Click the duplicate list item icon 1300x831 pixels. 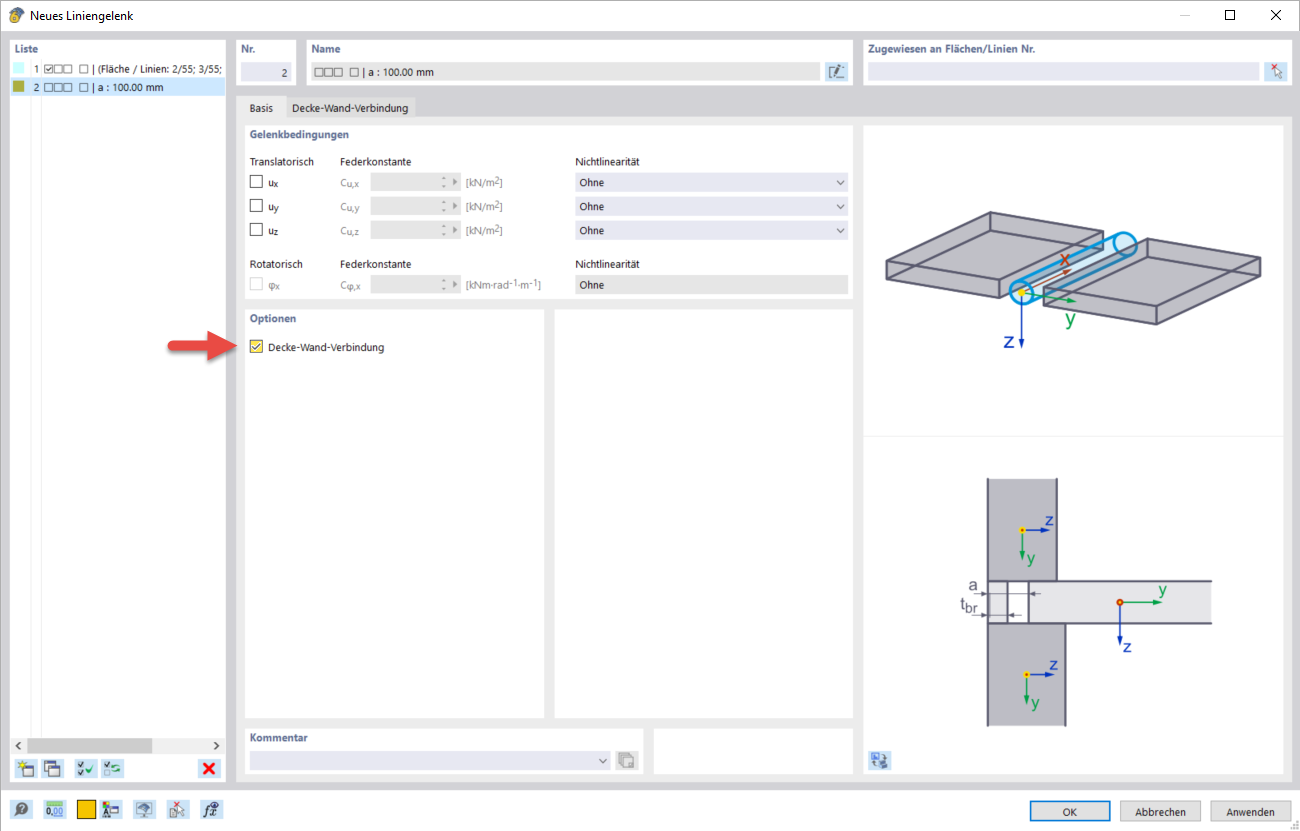(x=52, y=768)
